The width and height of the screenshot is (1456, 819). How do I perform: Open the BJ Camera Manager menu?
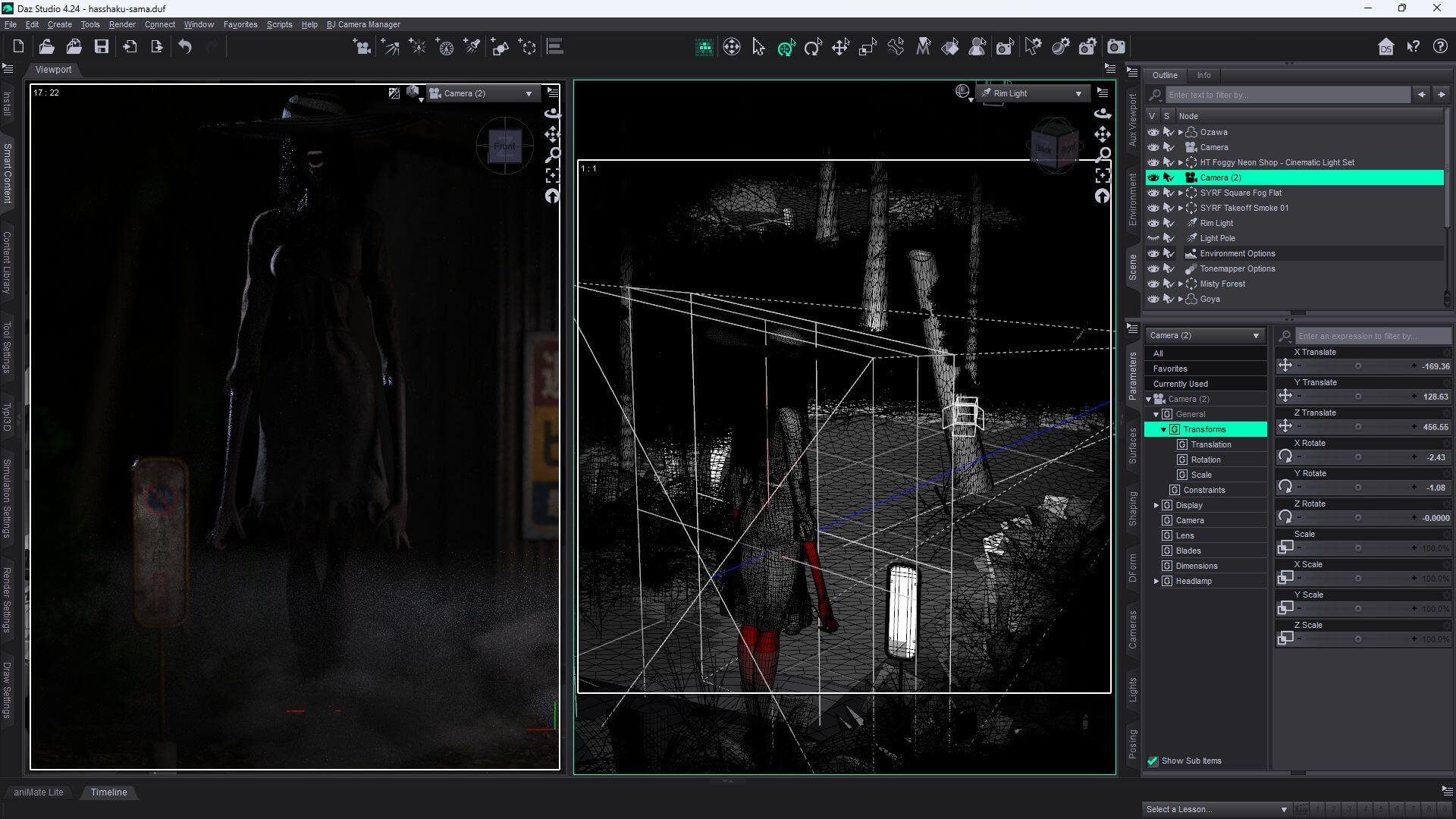click(x=363, y=24)
